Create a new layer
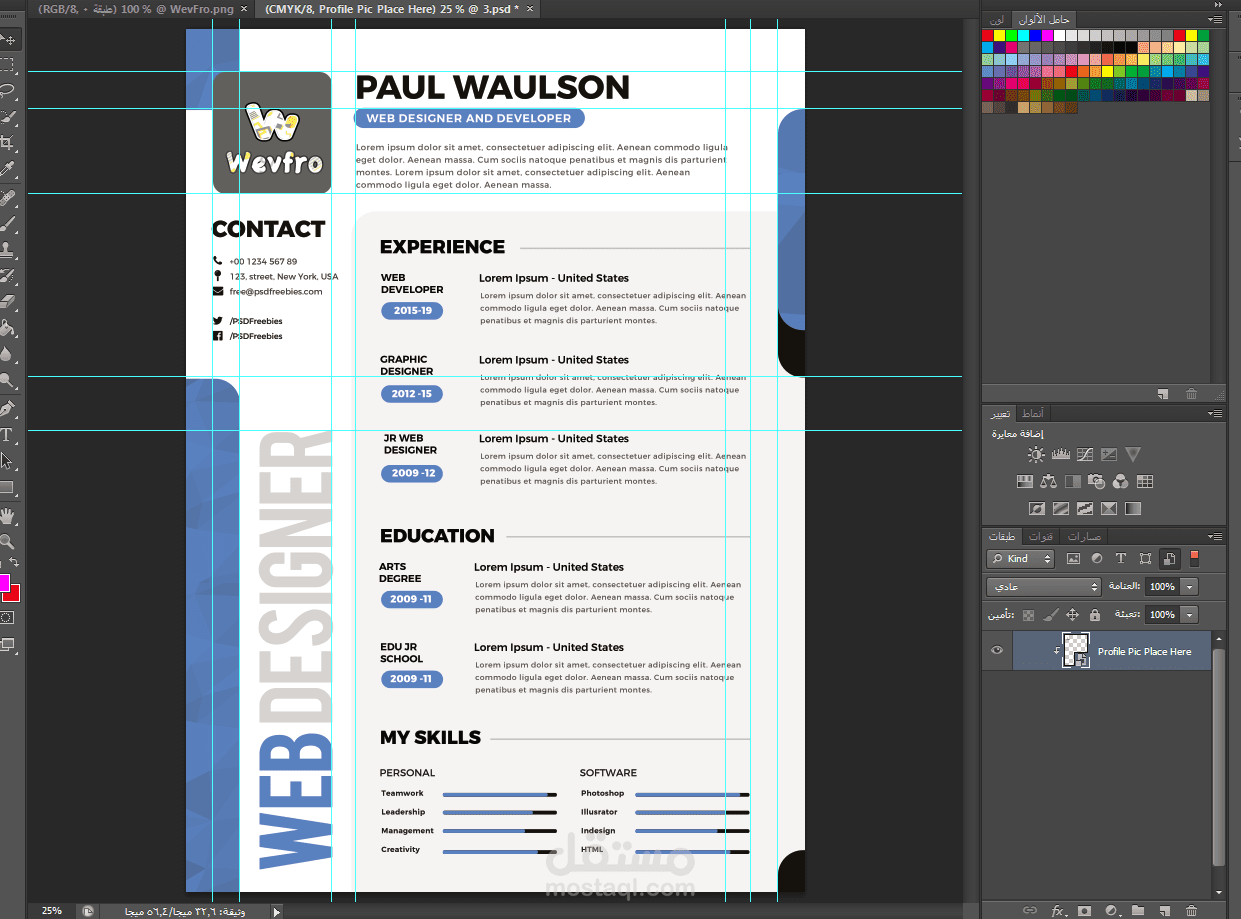Screen dimensions: 1241x919 click(x=1163, y=910)
